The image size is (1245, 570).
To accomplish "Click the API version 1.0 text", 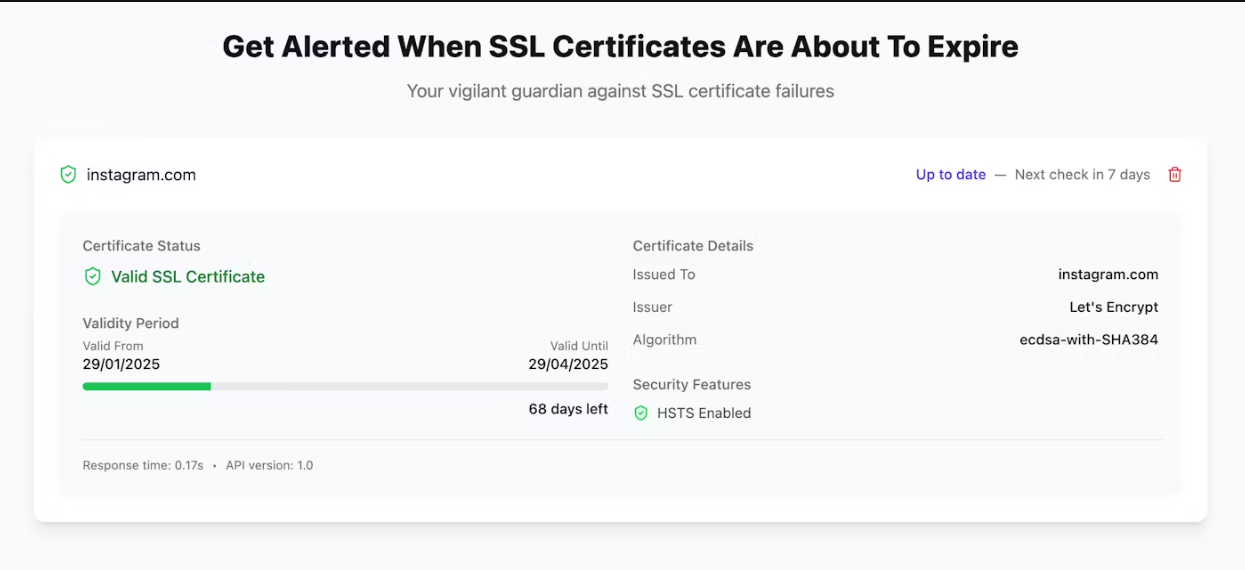I will tap(269, 465).
